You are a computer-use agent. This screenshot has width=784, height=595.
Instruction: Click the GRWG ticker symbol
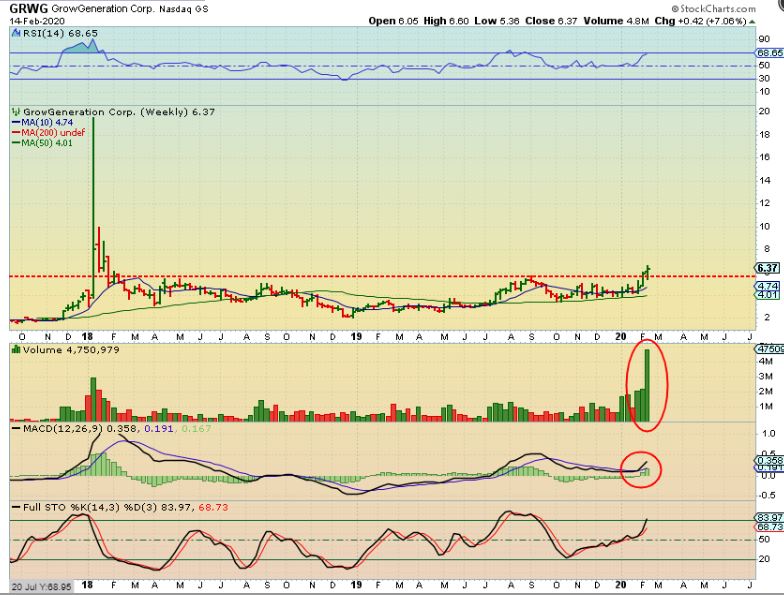(28, 9)
